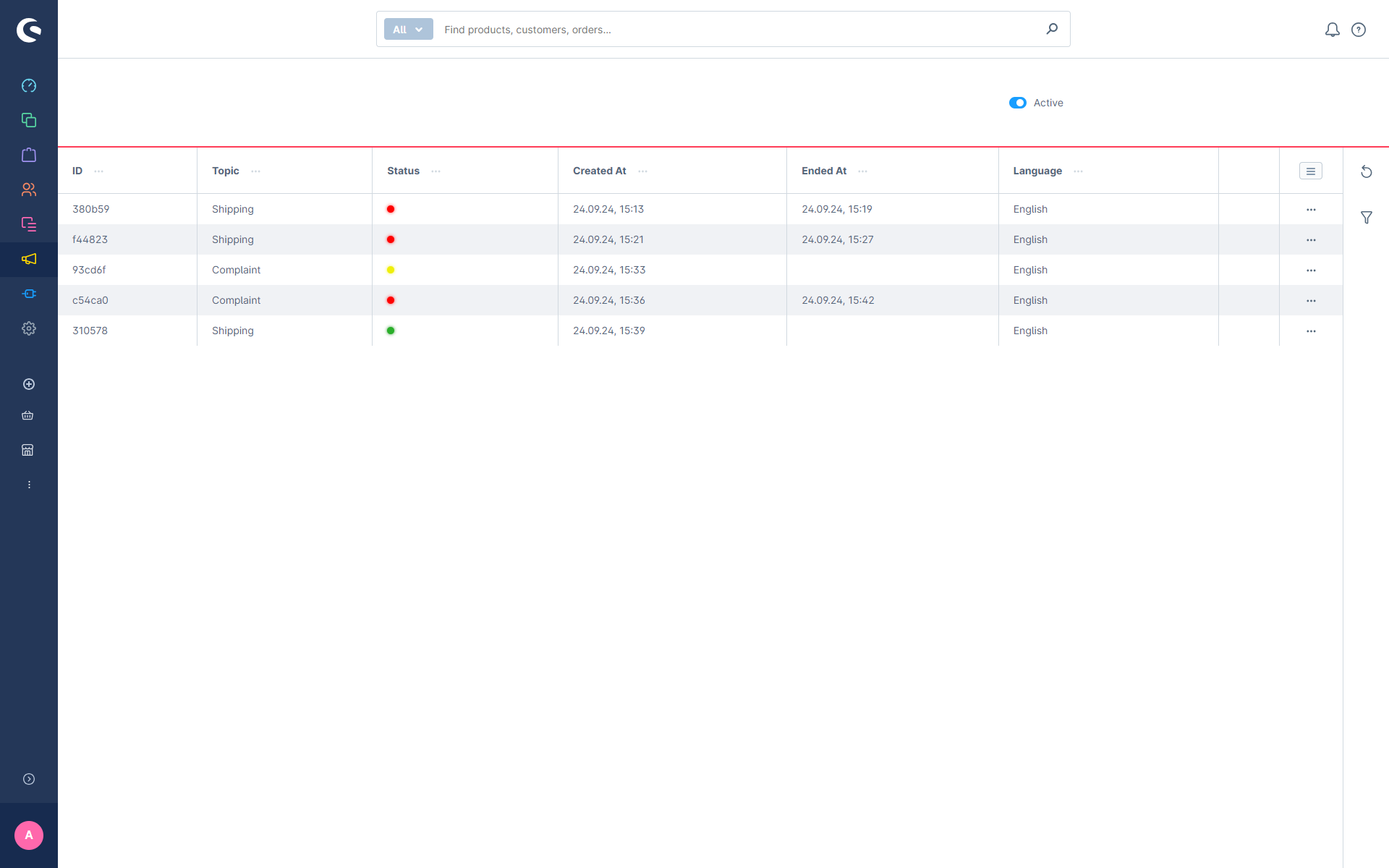Open row actions for 380b59

[x=1311, y=209]
